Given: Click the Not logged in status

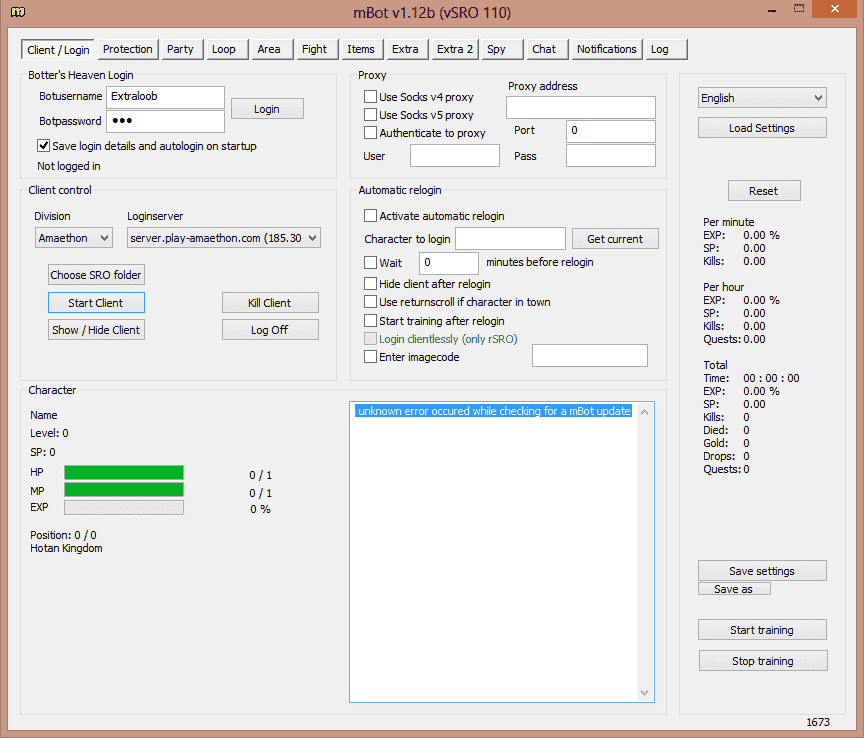Looking at the screenshot, I should click(x=69, y=166).
